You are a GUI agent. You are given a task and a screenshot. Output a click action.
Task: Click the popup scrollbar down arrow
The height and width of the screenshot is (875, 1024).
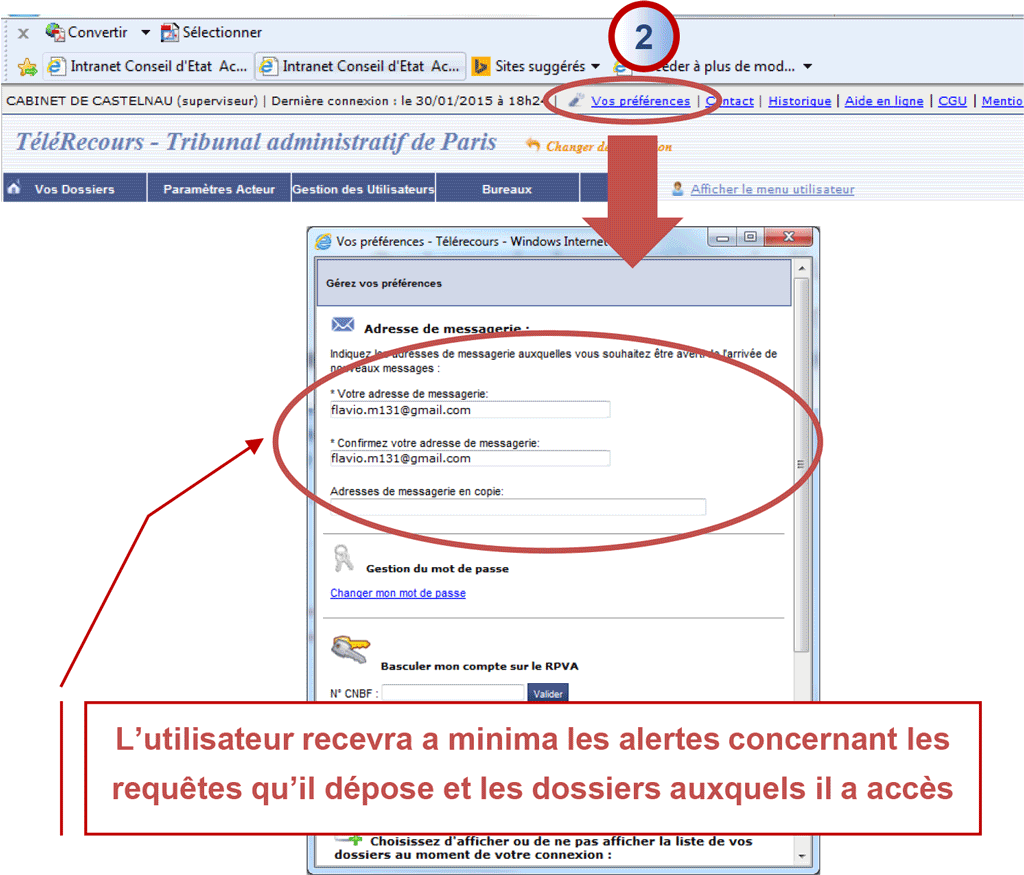coord(801,855)
